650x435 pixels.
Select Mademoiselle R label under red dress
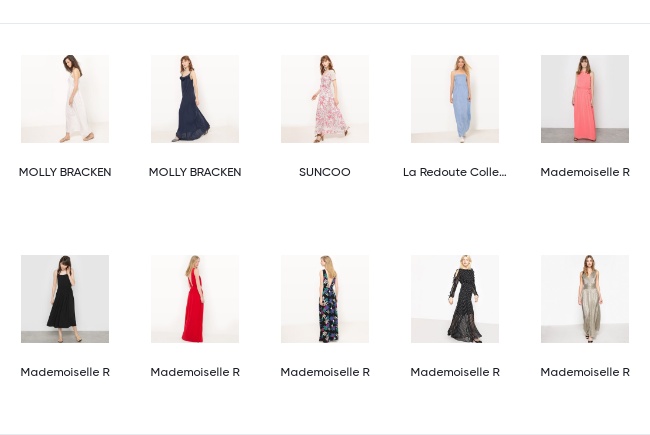[x=195, y=372]
